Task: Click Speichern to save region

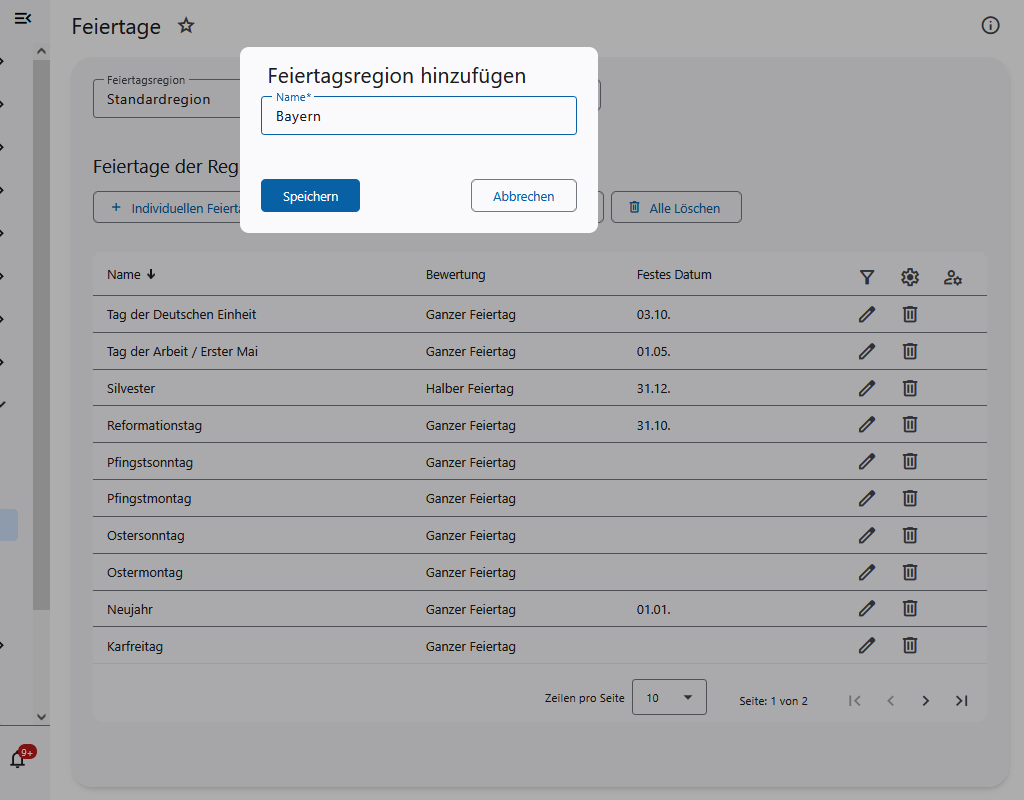Action: [x=310, y=196]
